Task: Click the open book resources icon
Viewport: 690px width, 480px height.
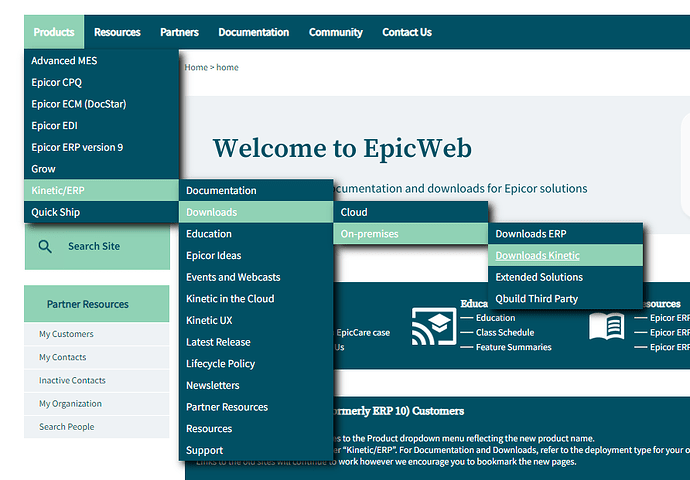Action: pos(607,326)
